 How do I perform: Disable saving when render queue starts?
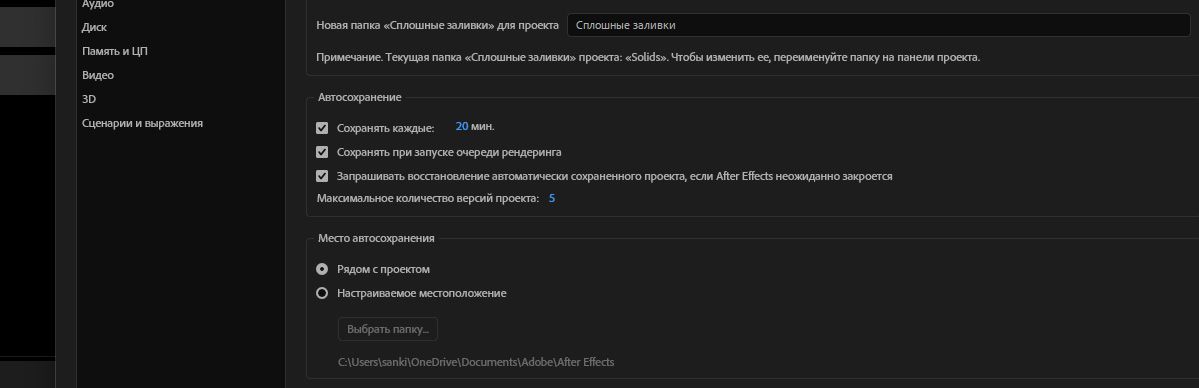pos(322,152)
